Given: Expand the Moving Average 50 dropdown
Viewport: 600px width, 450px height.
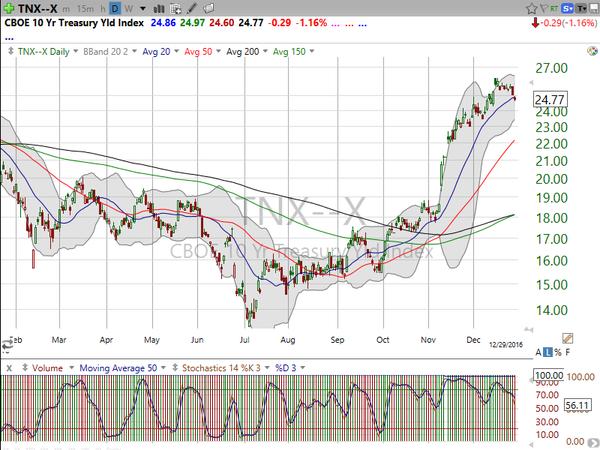Looking at the screenshot, I should click(x=163, y=368).
